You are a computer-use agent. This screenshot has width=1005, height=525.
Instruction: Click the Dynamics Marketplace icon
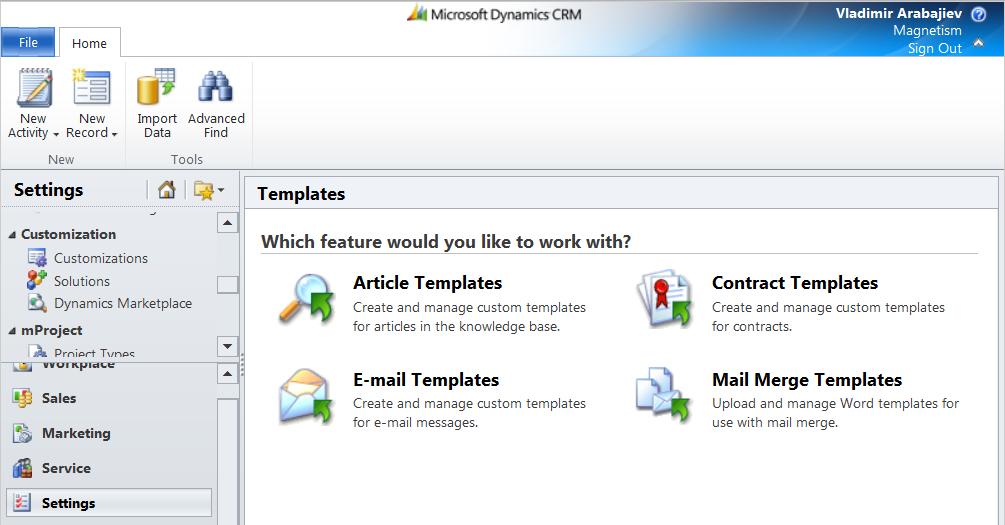[x=37, y=303]
